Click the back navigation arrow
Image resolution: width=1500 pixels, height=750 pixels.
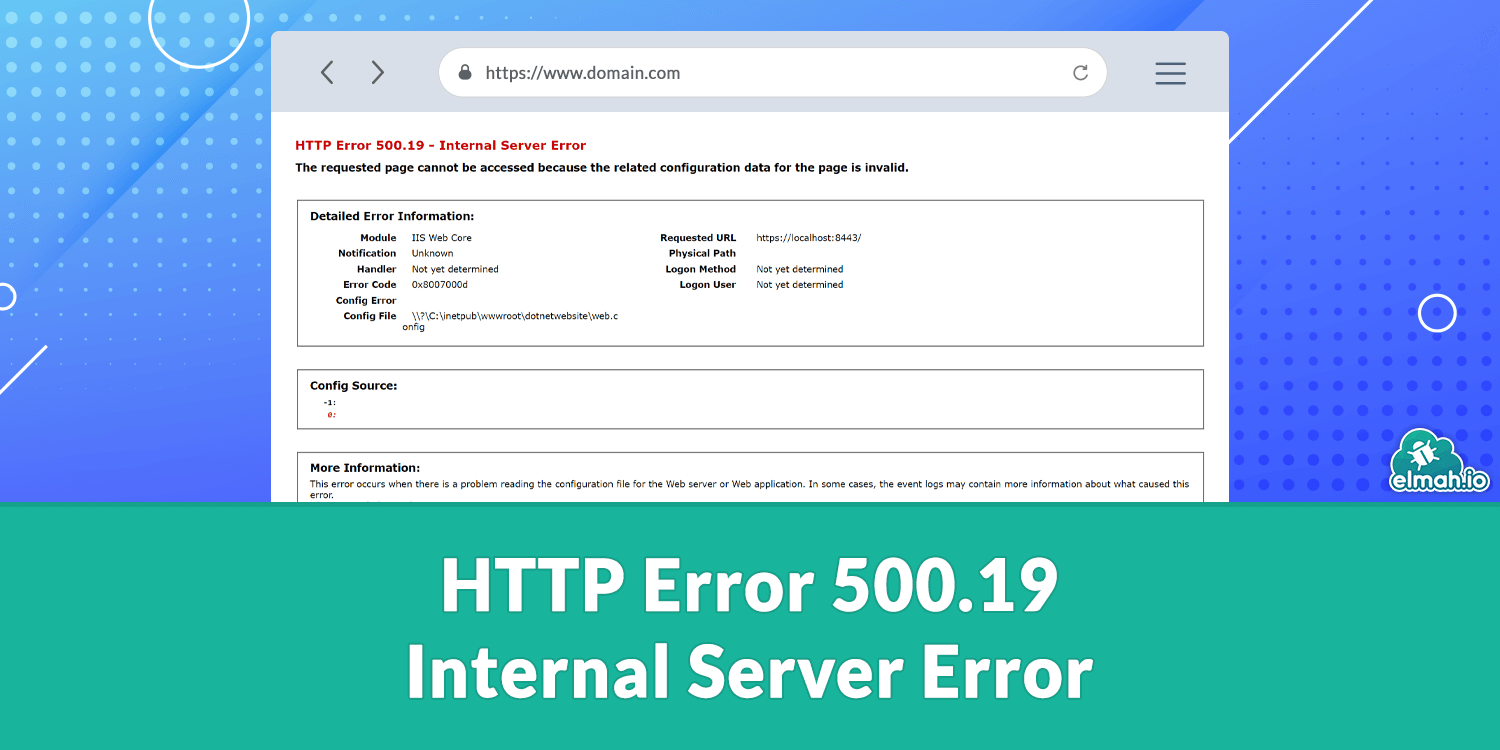click(327, 72)
